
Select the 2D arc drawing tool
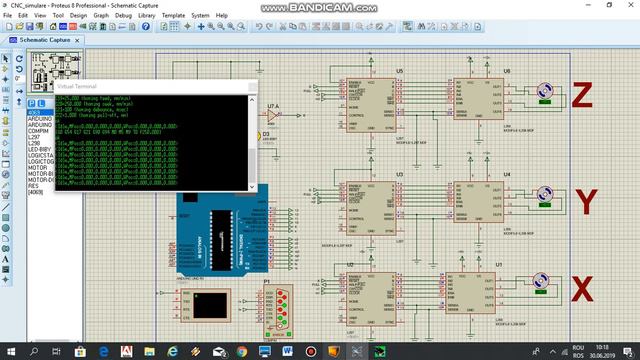5,238
